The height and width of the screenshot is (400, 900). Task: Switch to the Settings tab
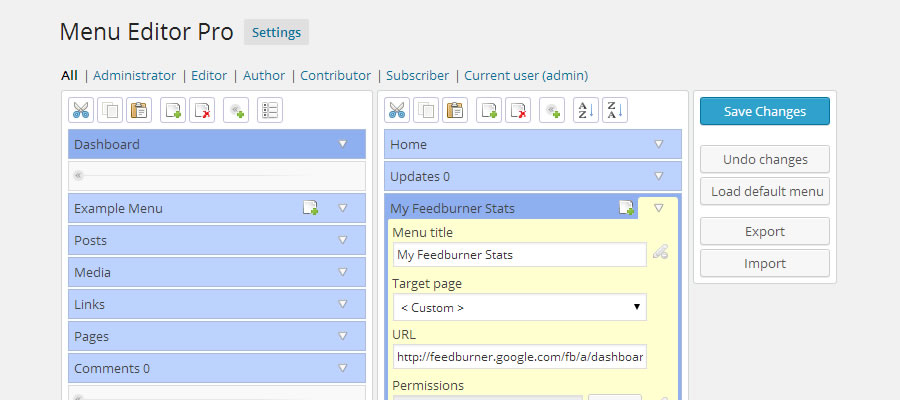pos(276,32)
